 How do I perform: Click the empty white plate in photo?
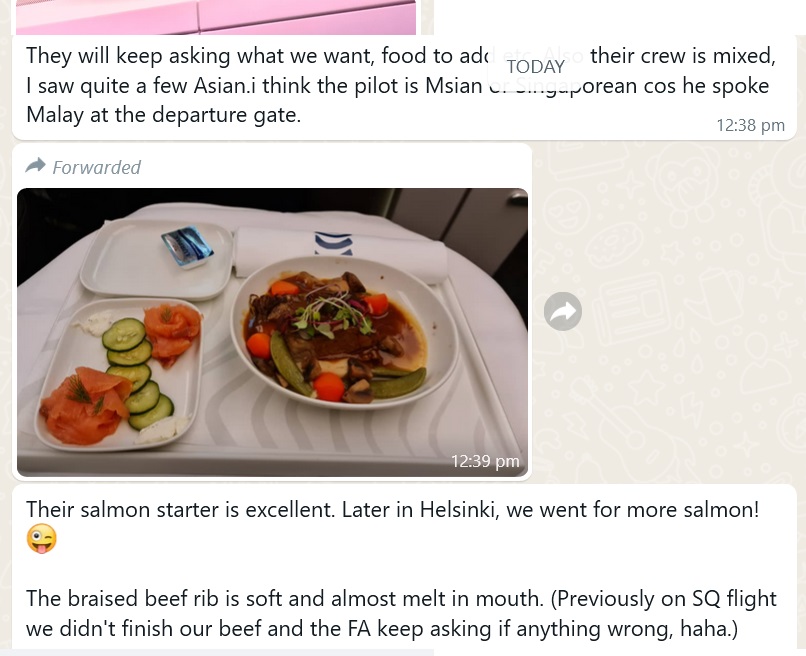pos(156,260)
